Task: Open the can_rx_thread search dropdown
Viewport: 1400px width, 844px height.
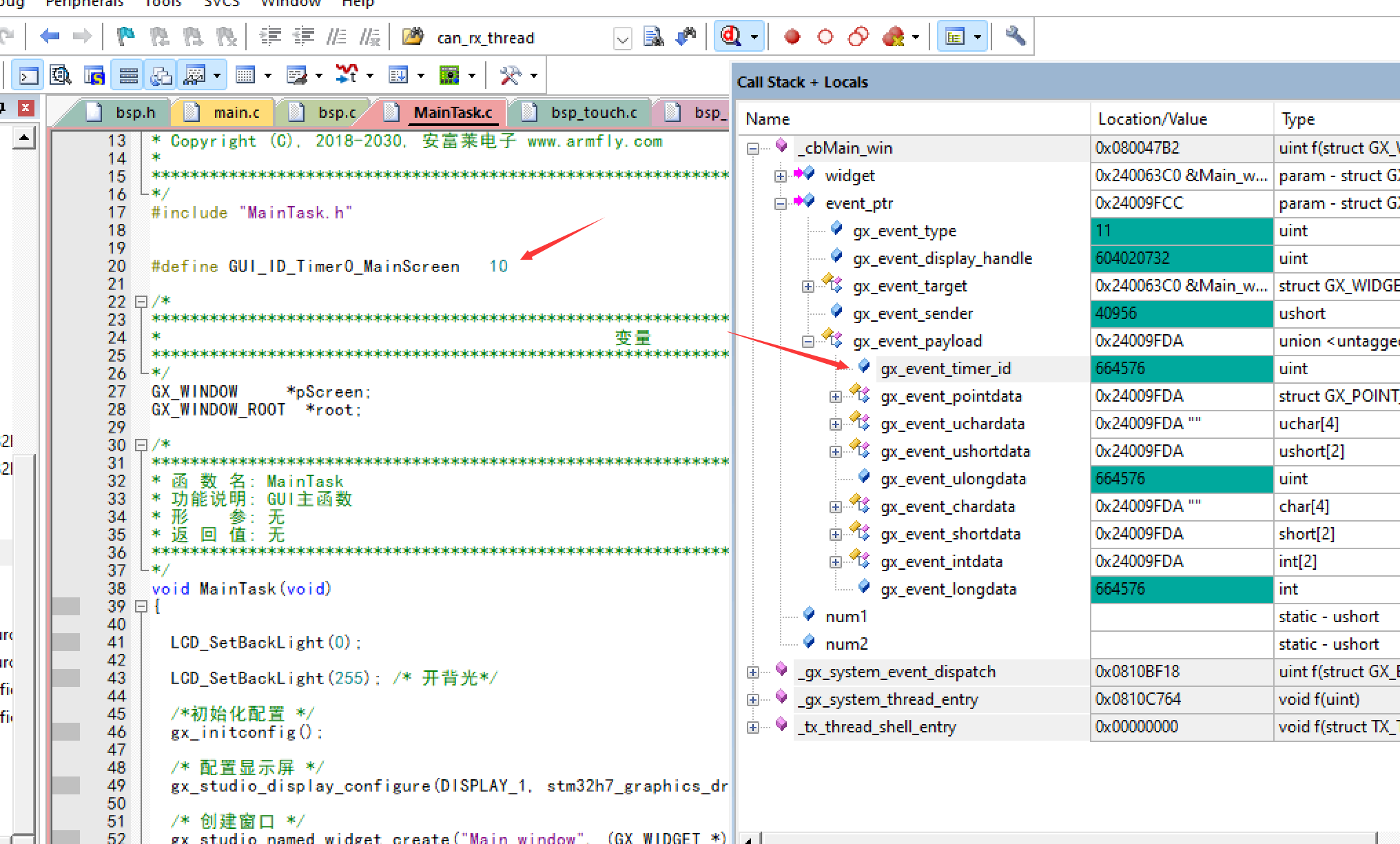Action: click(x=622, y=38)
